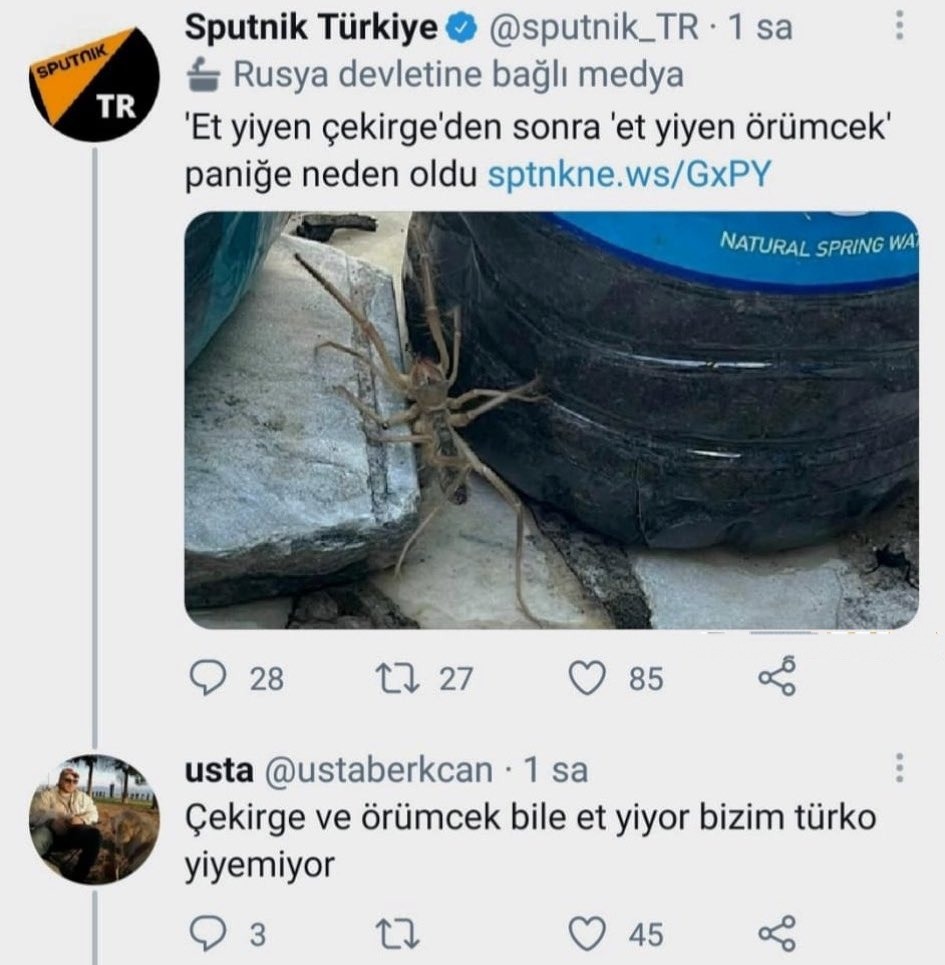The image size is (945, 965).
Task: Open the reply icon on Sputnik Türkiye tweet
Action: click(208, 678)
